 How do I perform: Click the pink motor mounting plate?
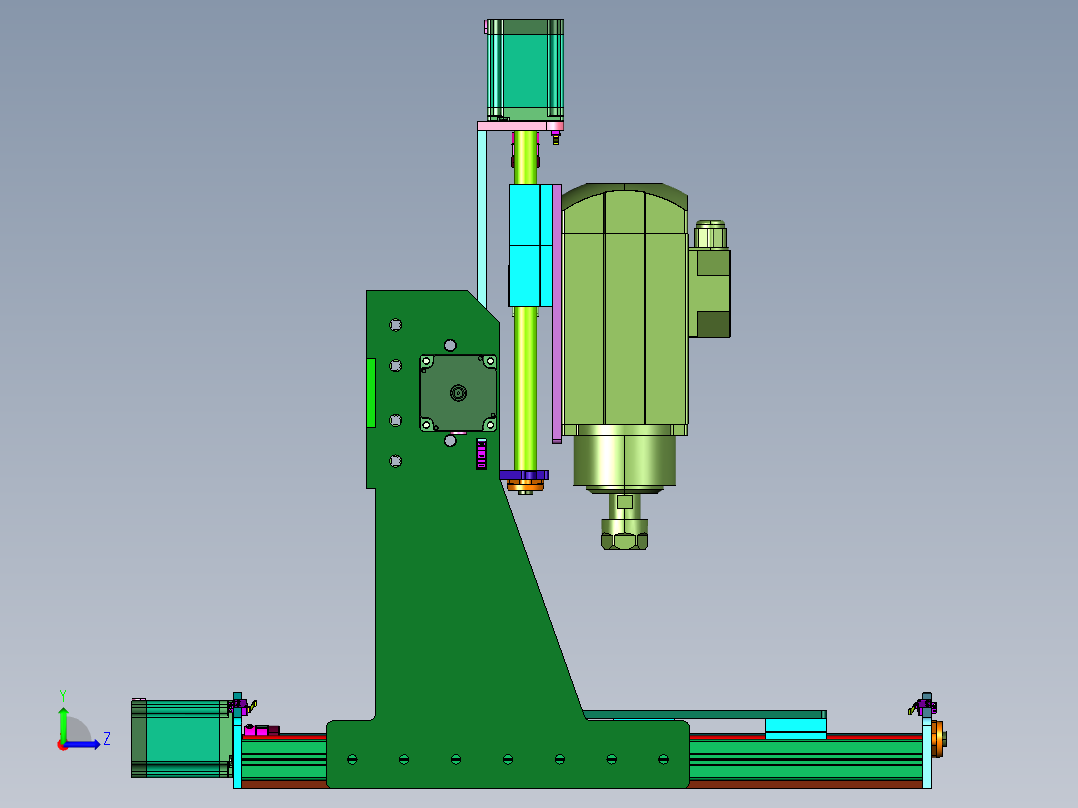[x=520, y=126]
